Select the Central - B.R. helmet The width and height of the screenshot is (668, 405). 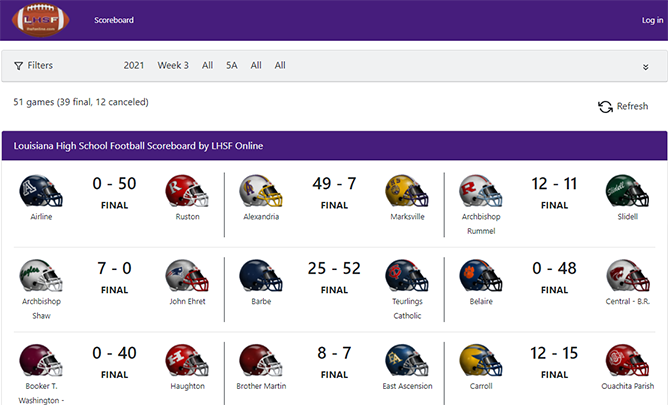pyautogui.click(x=627, y=275)
